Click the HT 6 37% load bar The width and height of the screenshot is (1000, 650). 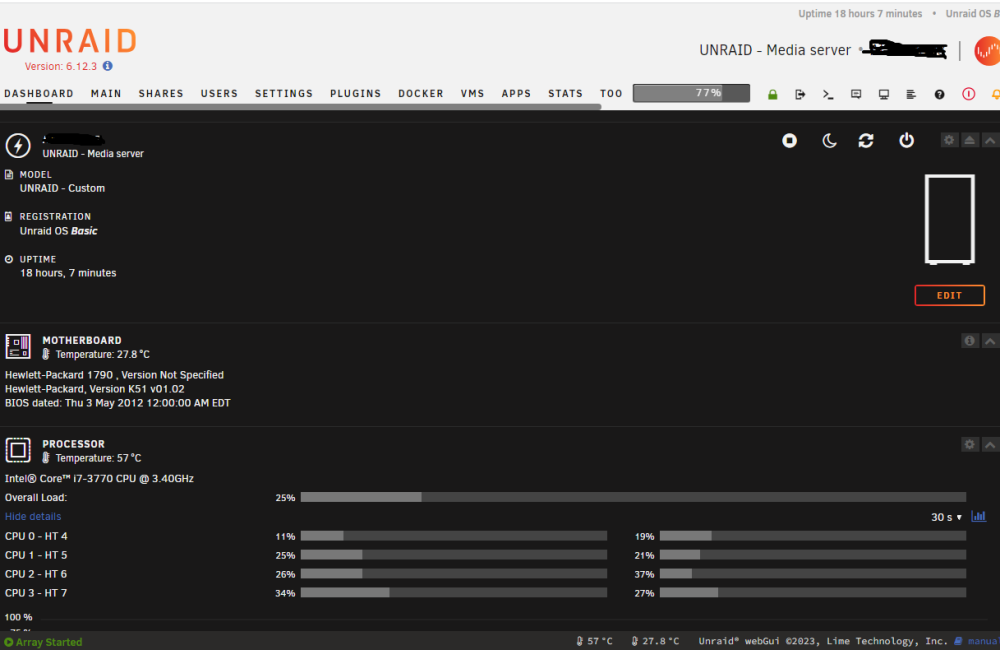point(812,574)
